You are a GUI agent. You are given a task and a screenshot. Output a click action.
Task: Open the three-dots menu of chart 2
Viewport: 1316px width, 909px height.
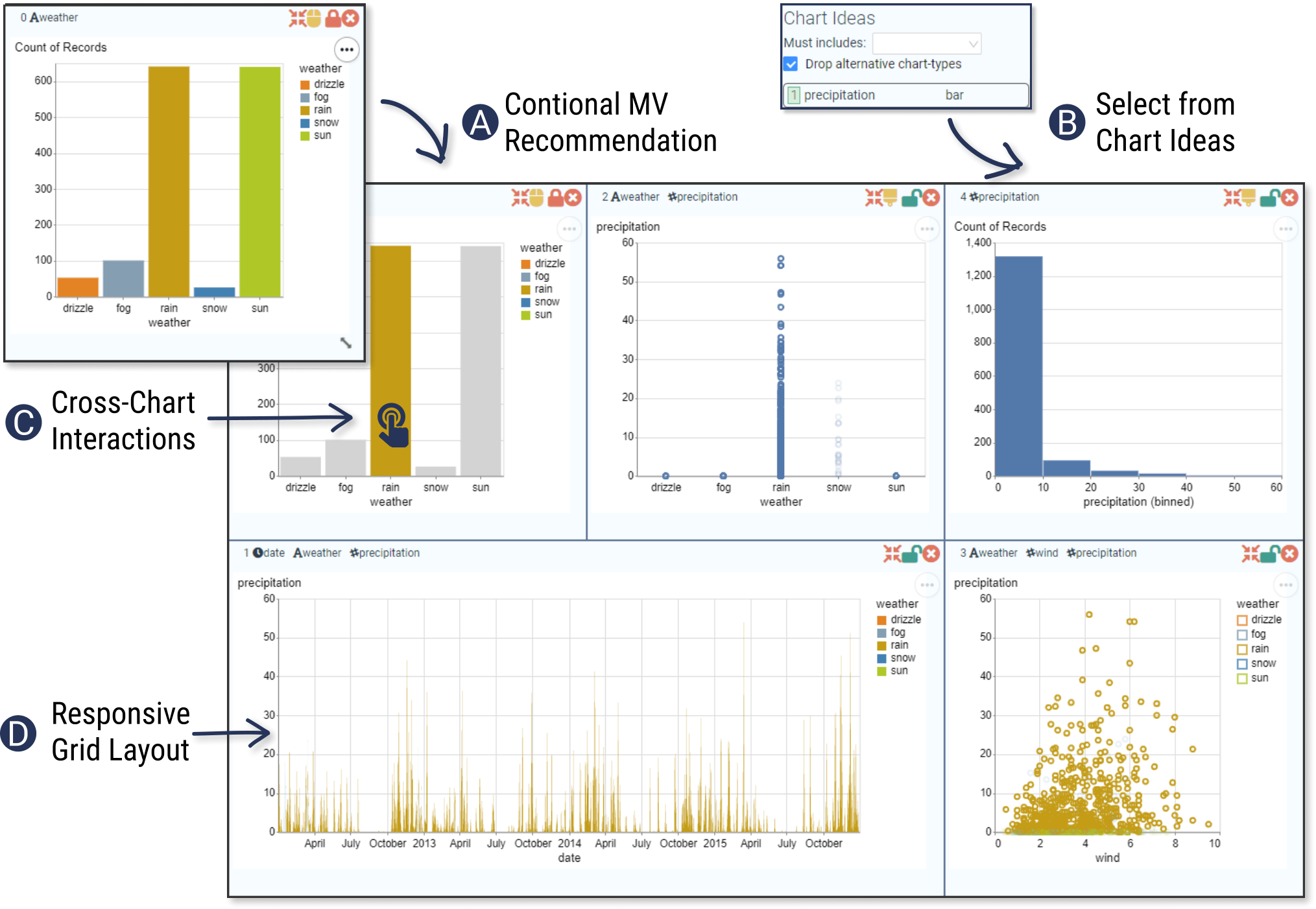pyautogui.click(x=927, y=229)
